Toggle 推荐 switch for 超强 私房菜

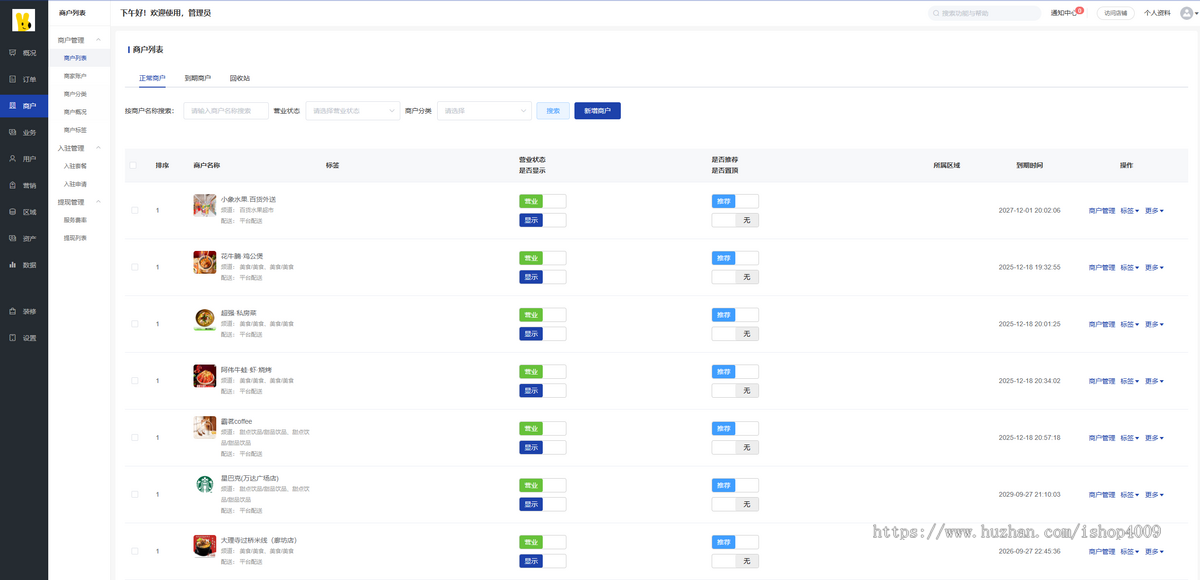point(735,315)
